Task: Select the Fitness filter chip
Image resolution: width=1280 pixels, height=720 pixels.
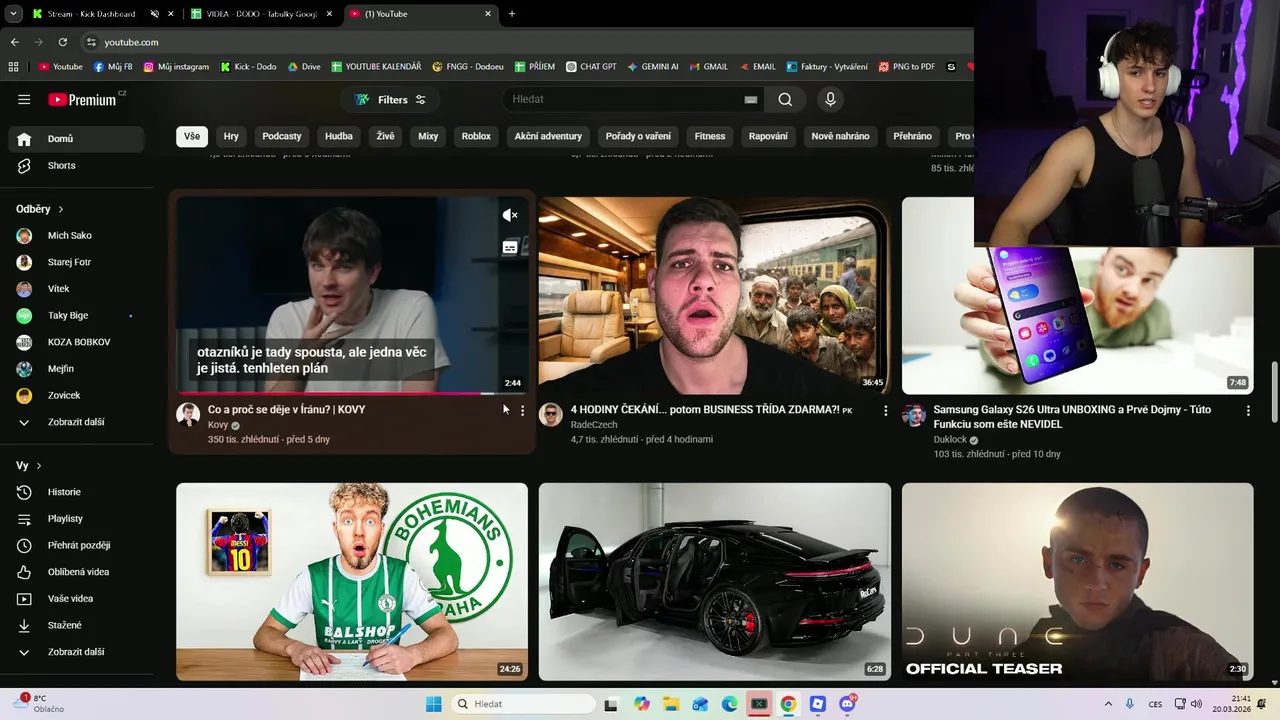Action: pyautogui.click(x=710, y=136)
